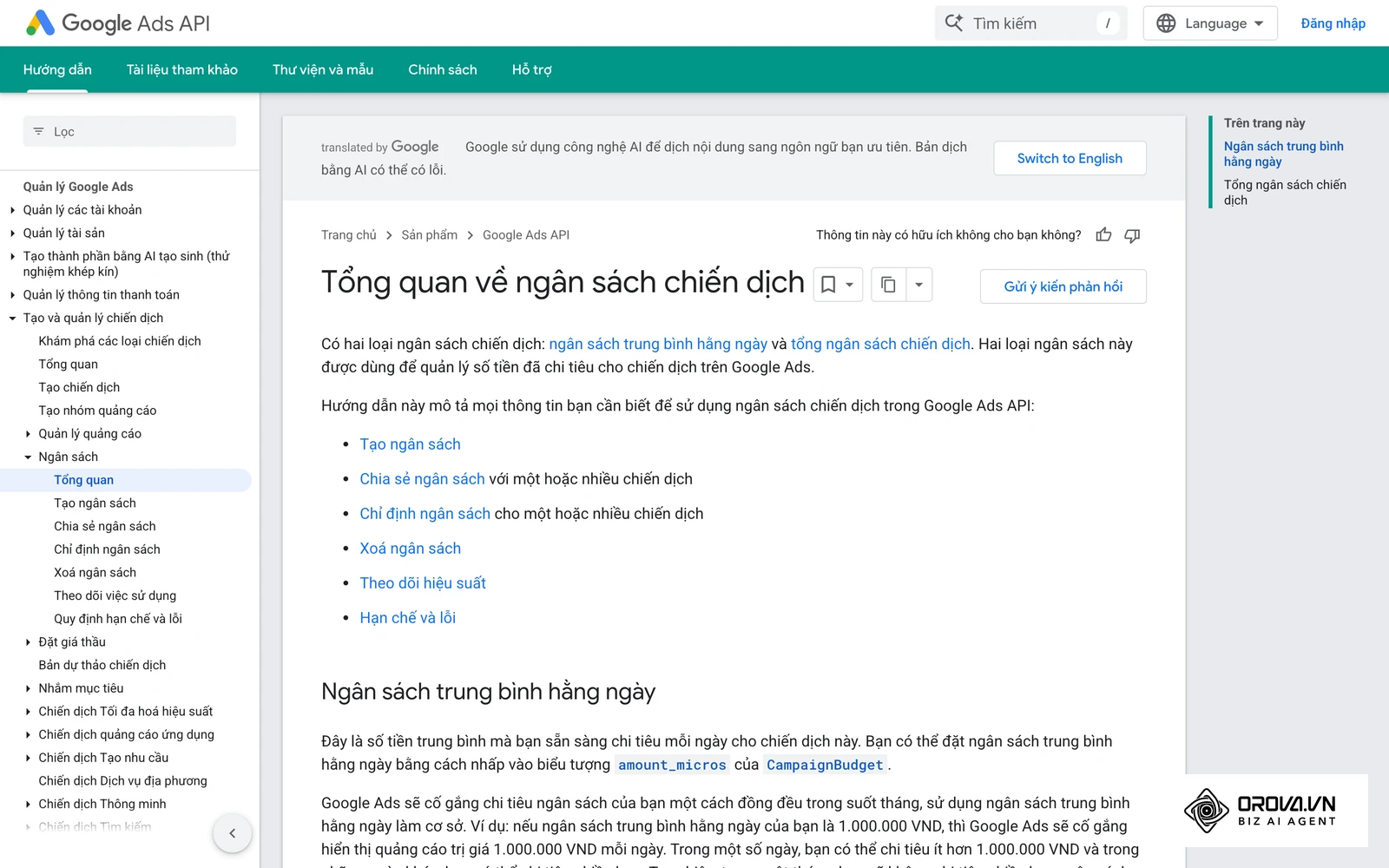This screenshot has height=868, width=1389.
Task: Jump to Tổng ngân sách chiến dịch in page contents
Action: pos(1285,192)
